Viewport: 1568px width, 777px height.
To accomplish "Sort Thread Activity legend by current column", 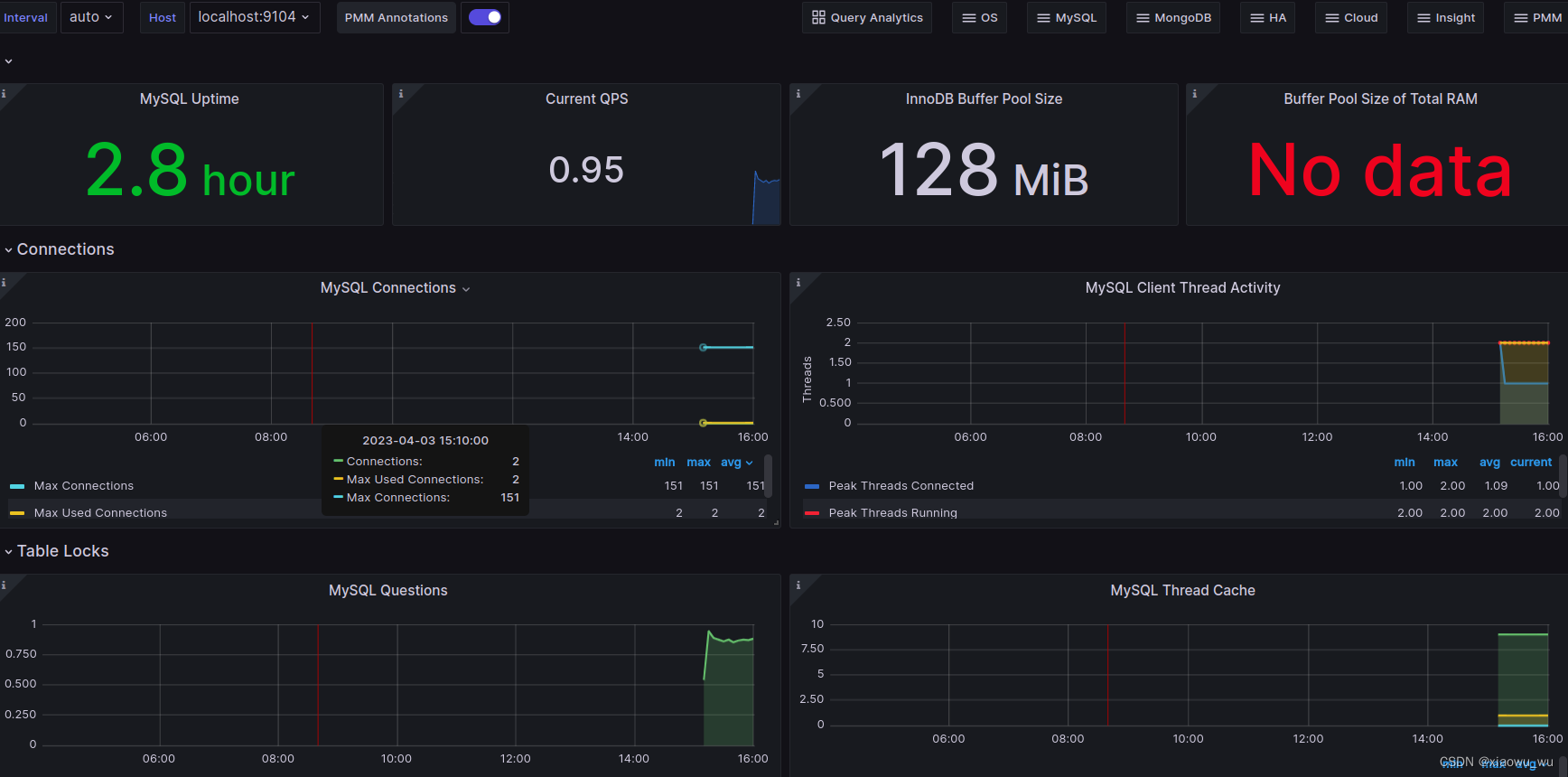I will click(x=1531, y=463).
